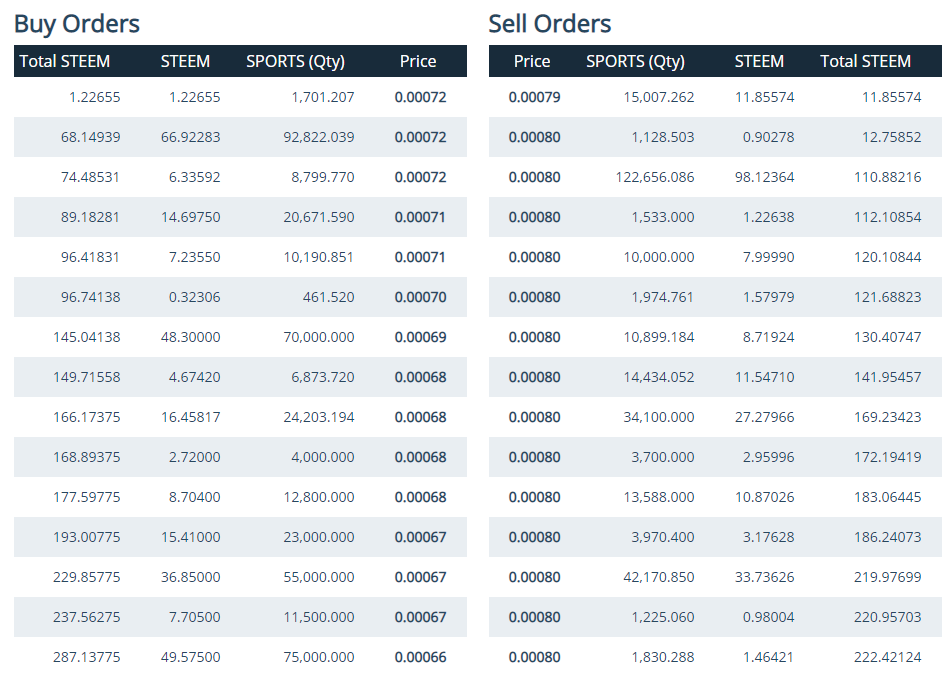Select the 0.00079 sell price
This screenshot has height=677, width=952.
coord(534,97)
